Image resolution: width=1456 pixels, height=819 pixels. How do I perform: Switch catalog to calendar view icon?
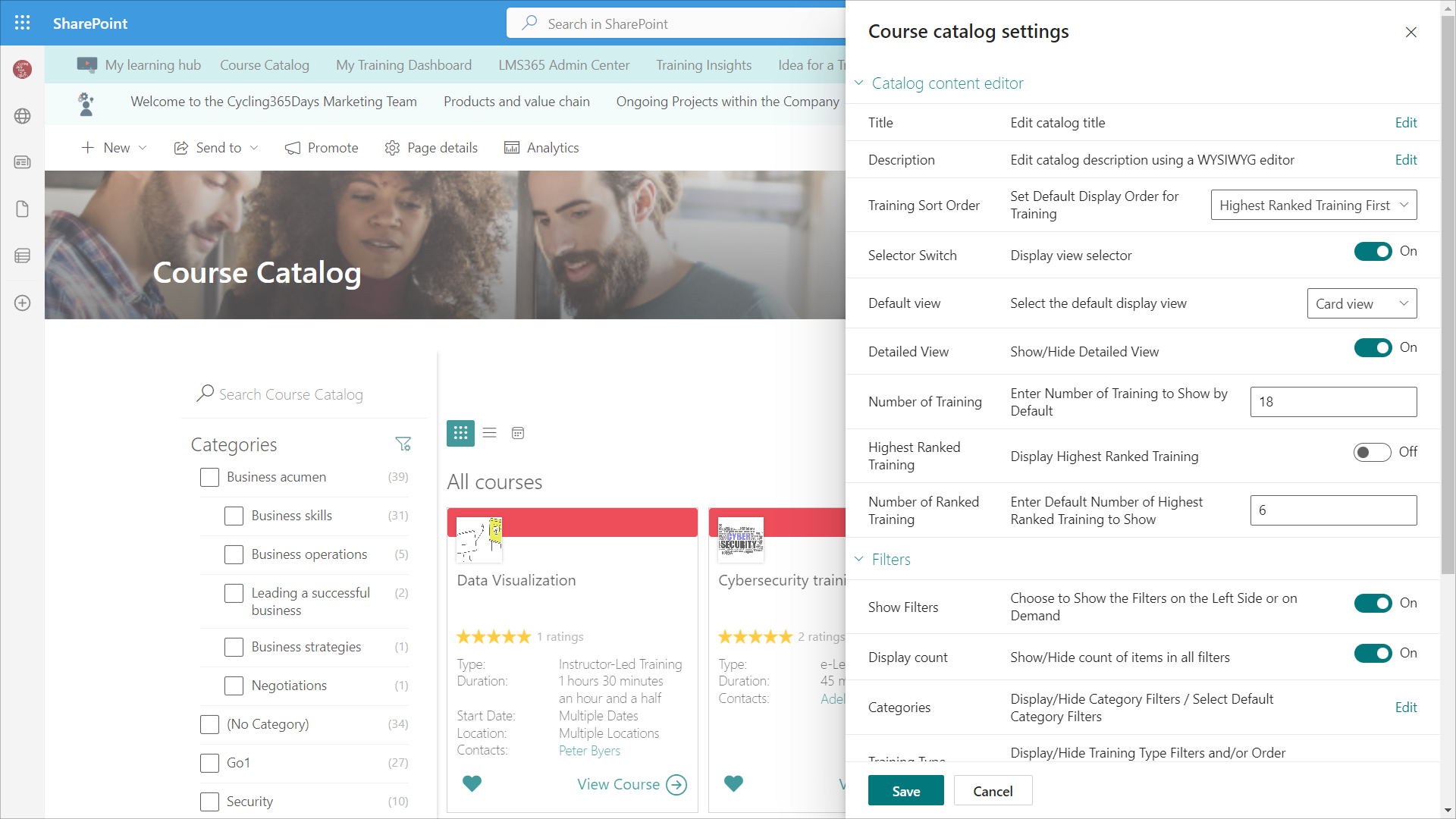518,433
